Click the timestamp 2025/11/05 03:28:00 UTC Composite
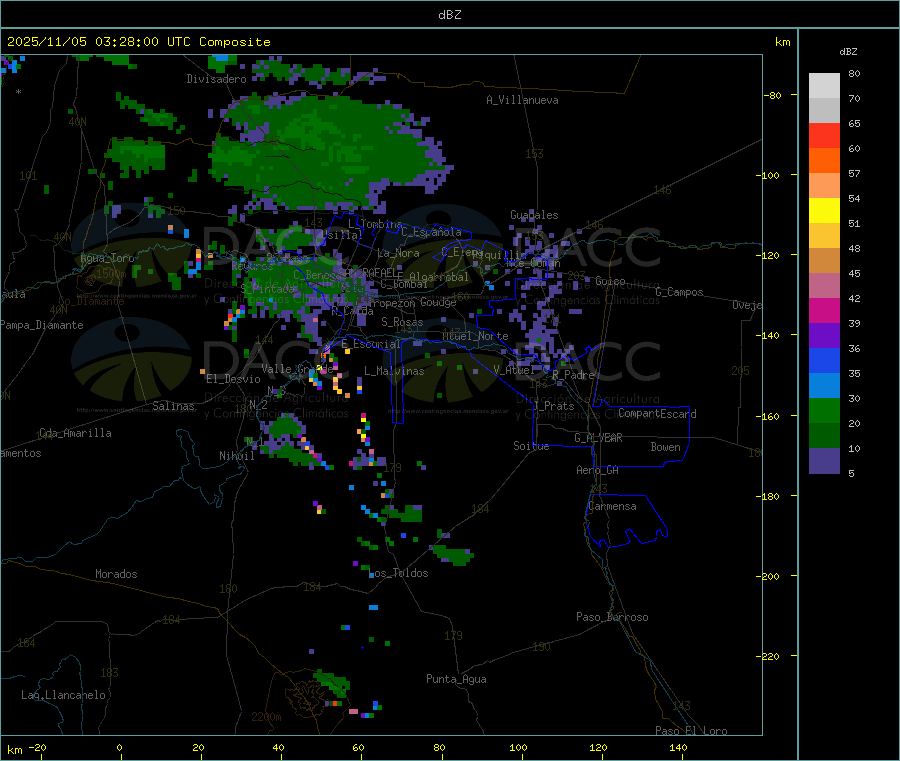The width and height of the screenshot is (900, 761). pyautogui.click(x=138, y=42)
